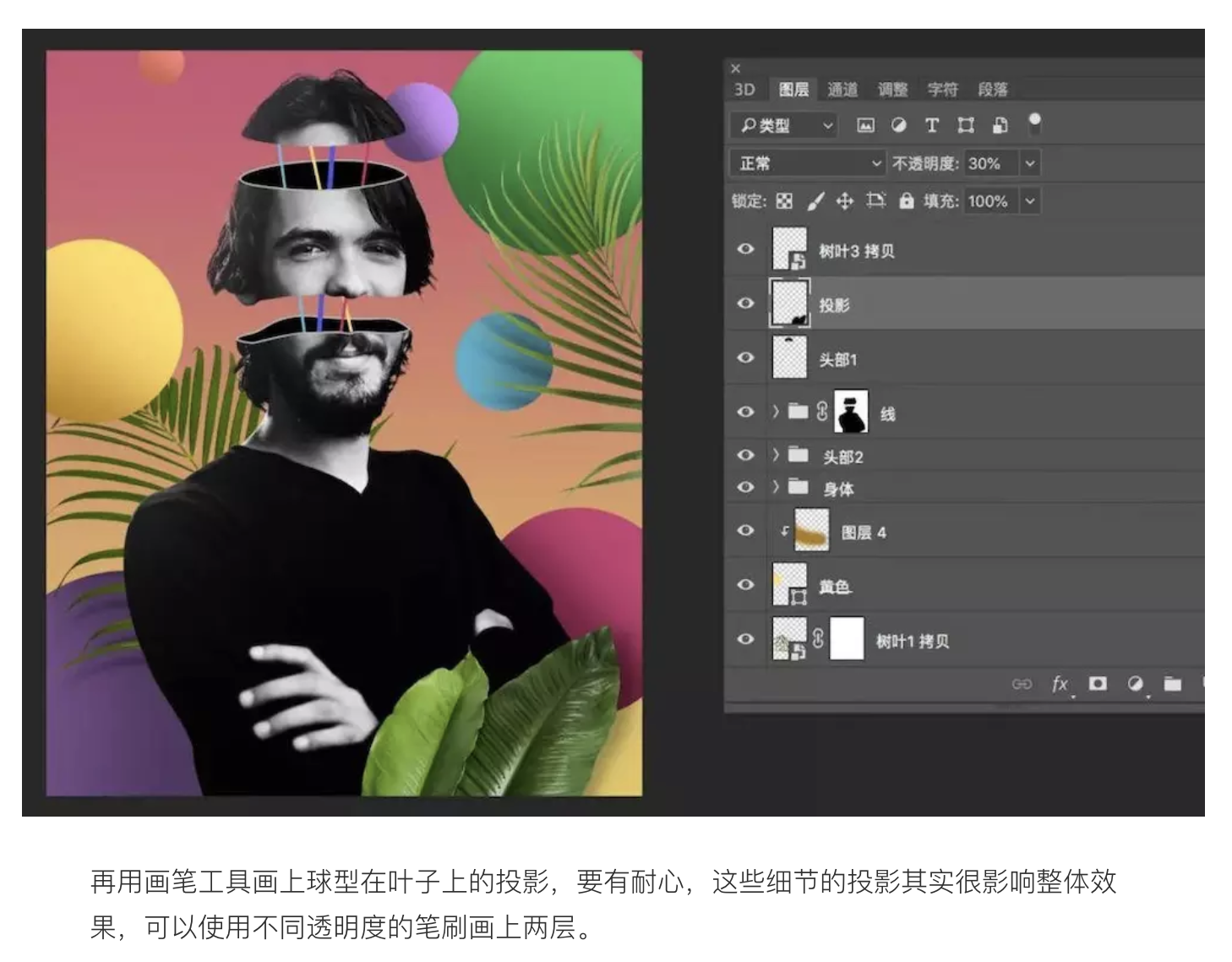Viewport: 1232px width, 962px height.
Task: Click the 身体 group name
Action: pyautogui.click(x=838, y=489)
